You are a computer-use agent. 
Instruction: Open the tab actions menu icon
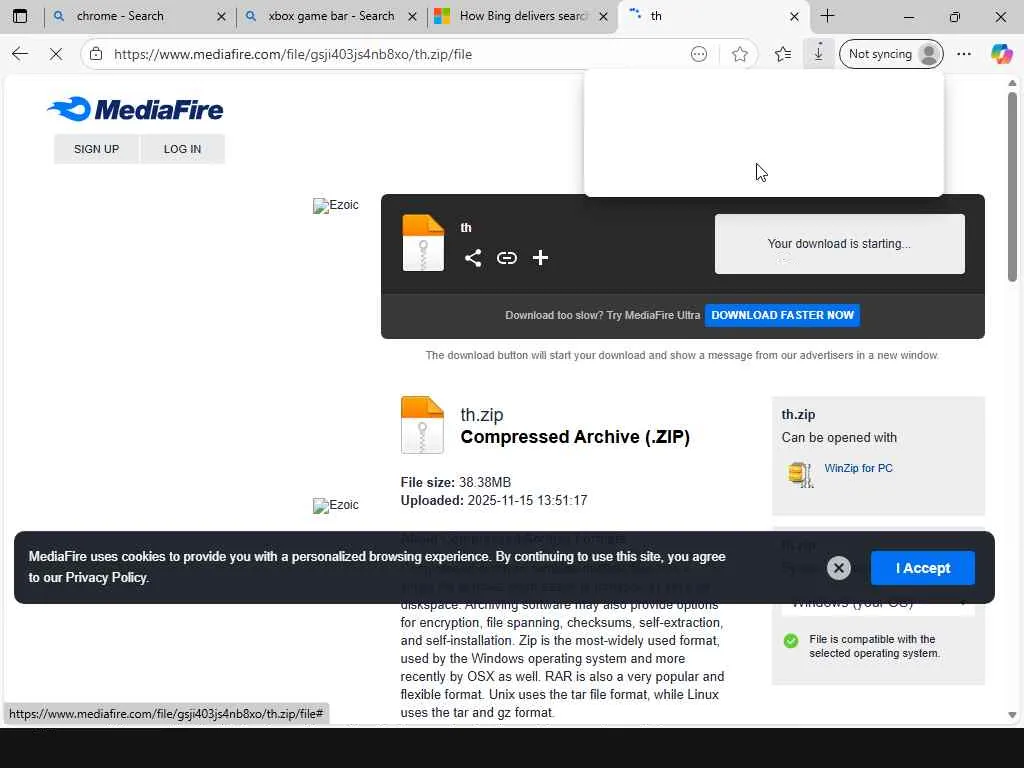click(x=20, y=16)
